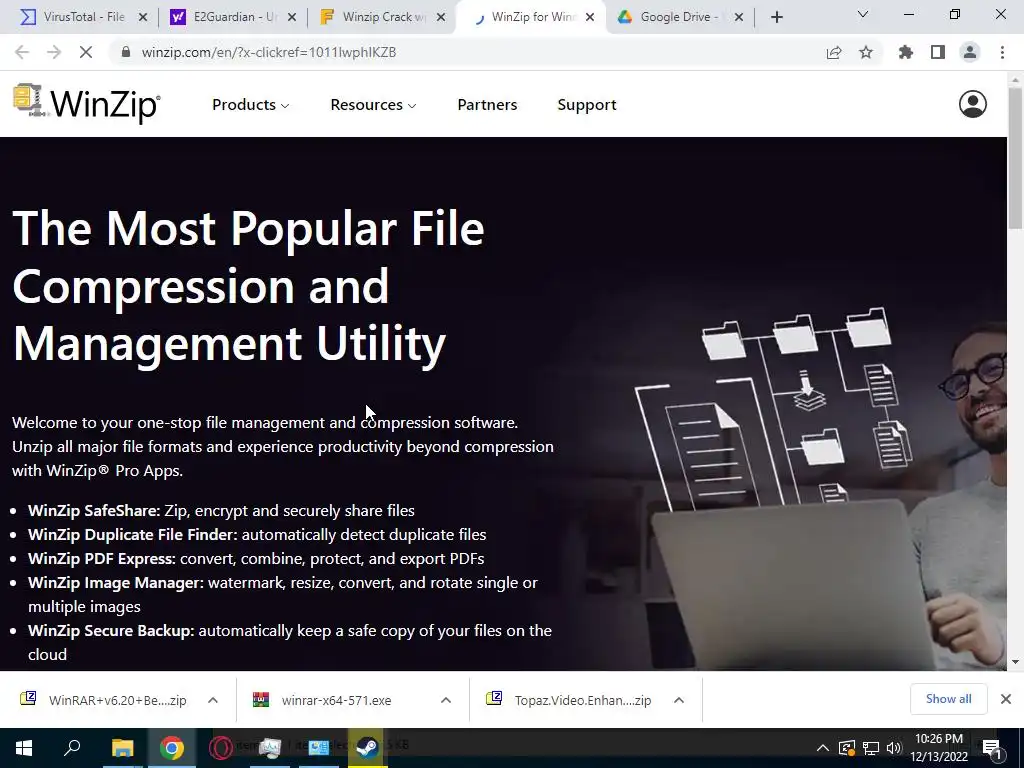Open the Chrome profile avatar
This screenshot has height=768, width=1024.
[x=970, y=52]
